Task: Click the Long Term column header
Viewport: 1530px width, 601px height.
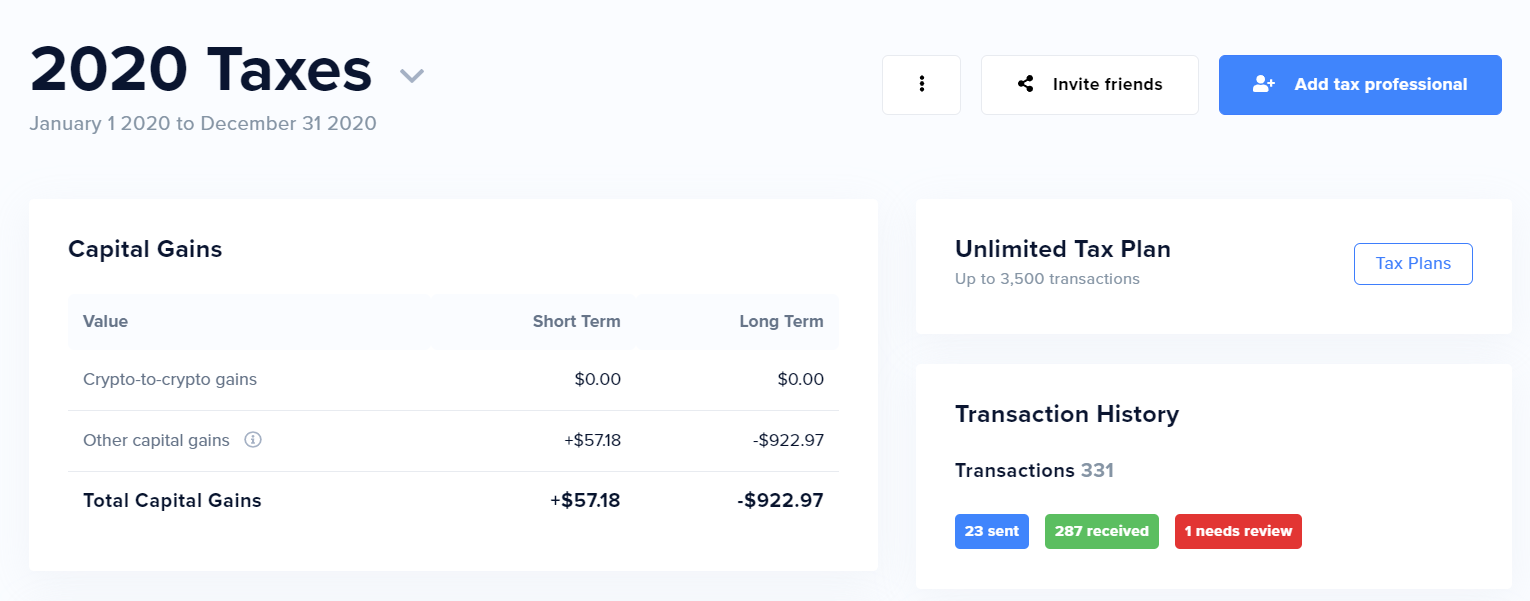Action: click(x=781, y=322)
